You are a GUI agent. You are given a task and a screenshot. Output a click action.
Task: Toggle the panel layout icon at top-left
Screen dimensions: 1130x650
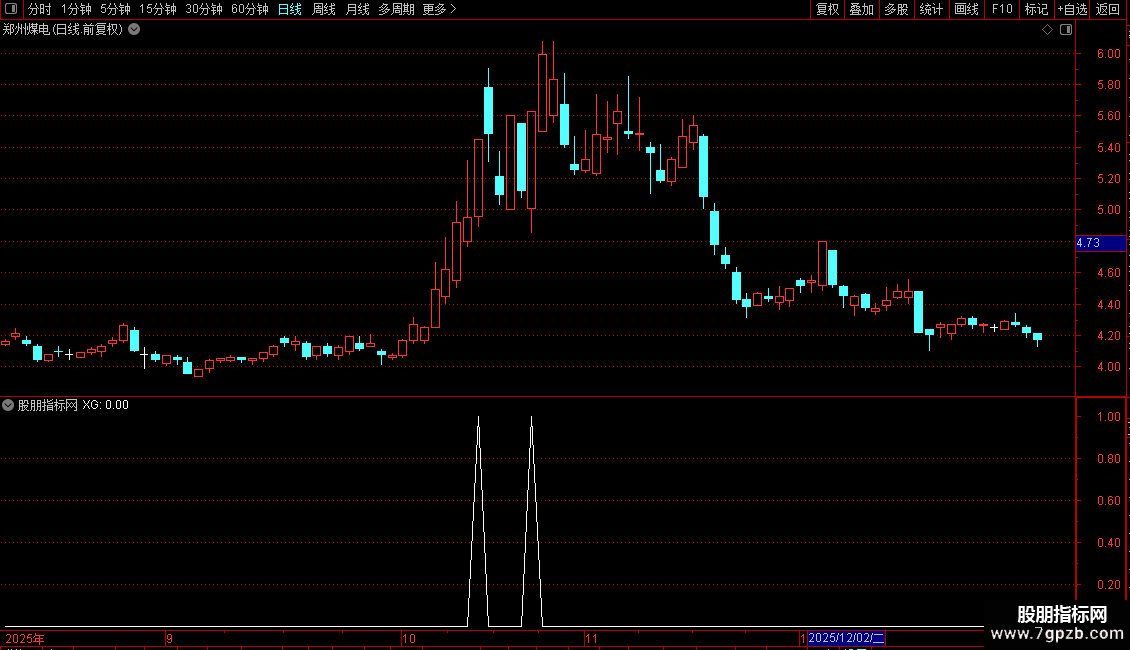11,9
